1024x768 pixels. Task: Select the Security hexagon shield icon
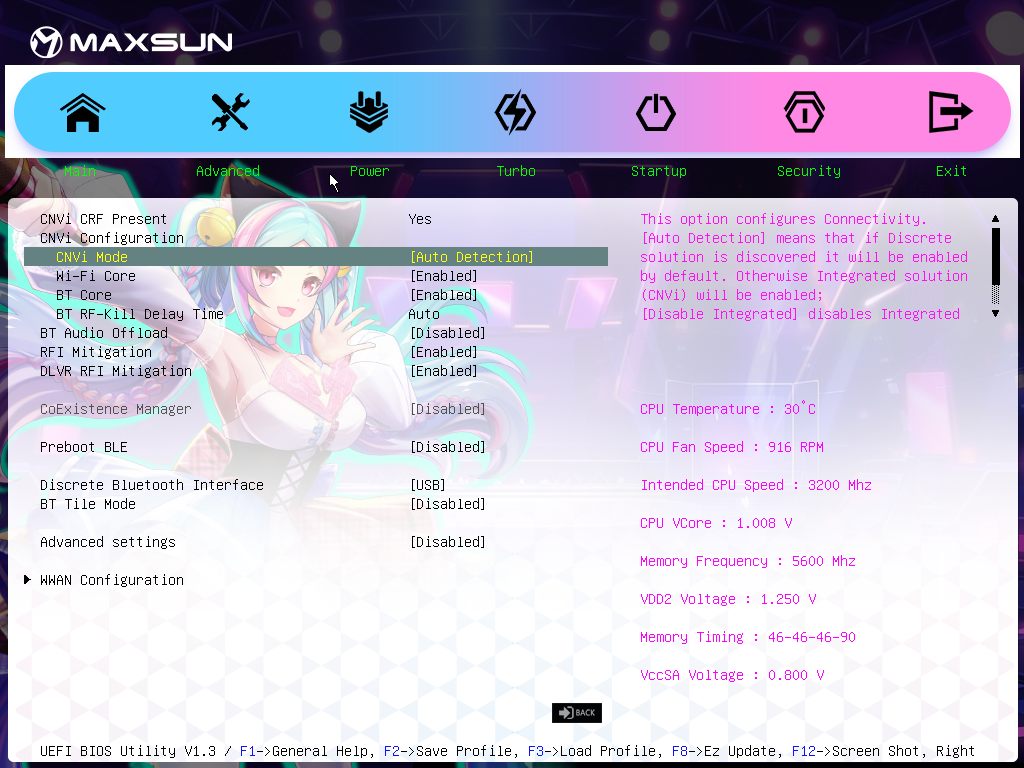[804, 112]
